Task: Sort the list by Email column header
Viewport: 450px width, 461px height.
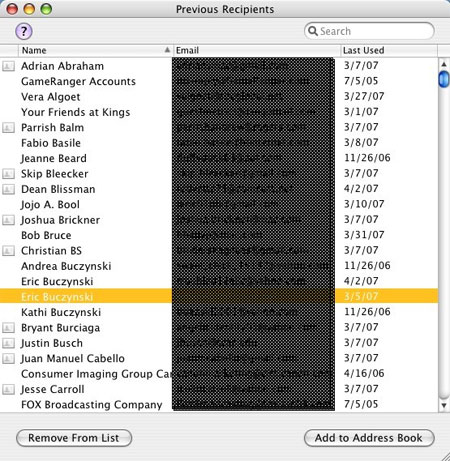Action: click(x=257, y=50)
